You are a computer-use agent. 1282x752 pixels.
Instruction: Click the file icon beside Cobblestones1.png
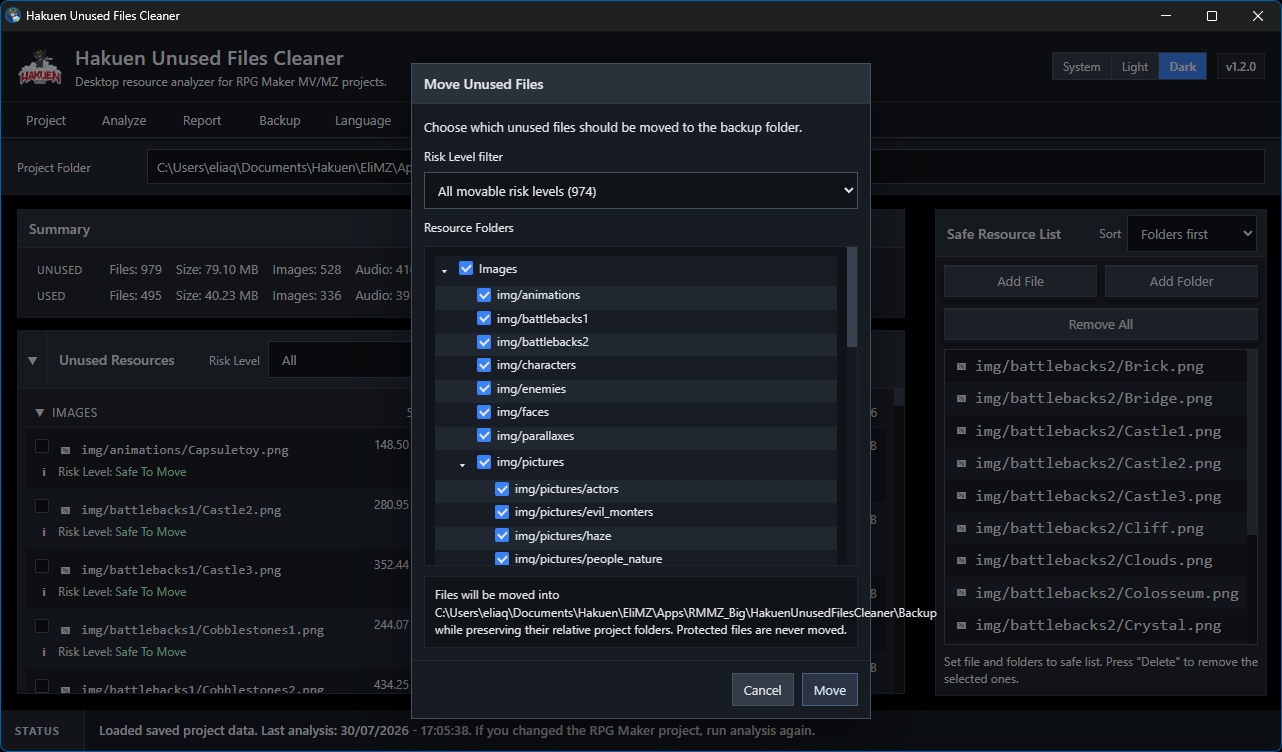(x=66, y=630)
